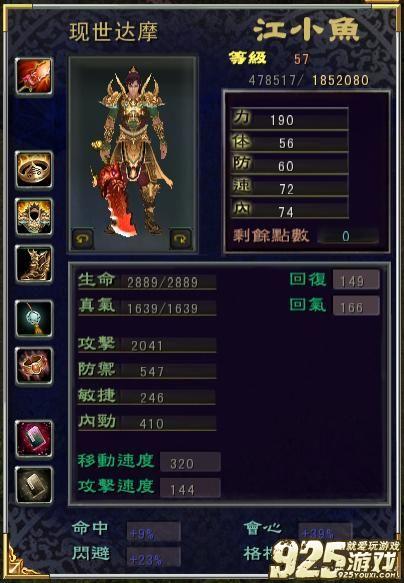Viewport: 404px width, 583px height.
Task: Click the bracelet equipment slot icon
Action: [x=34, y=365]
